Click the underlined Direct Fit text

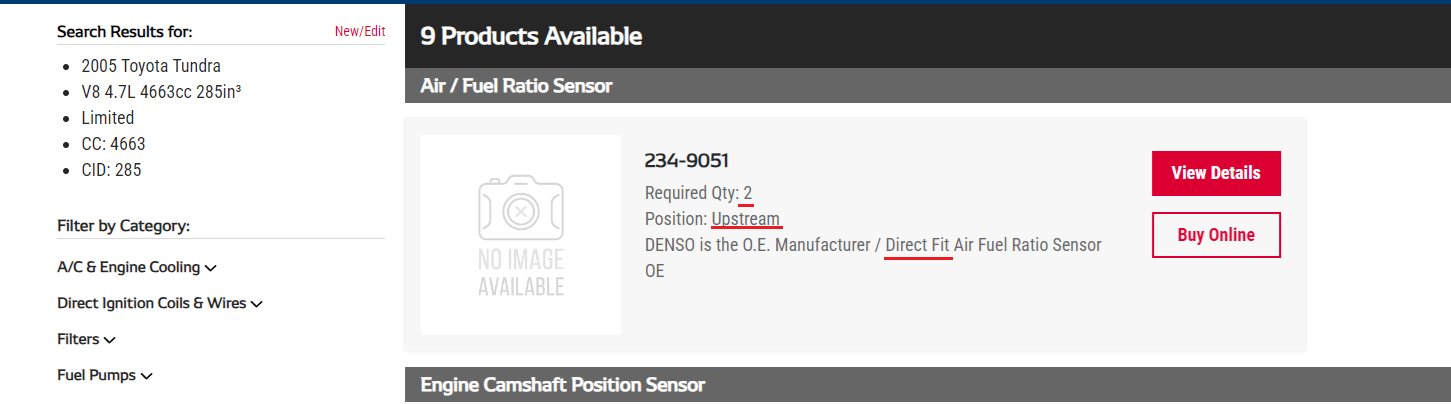pos(918,245)
